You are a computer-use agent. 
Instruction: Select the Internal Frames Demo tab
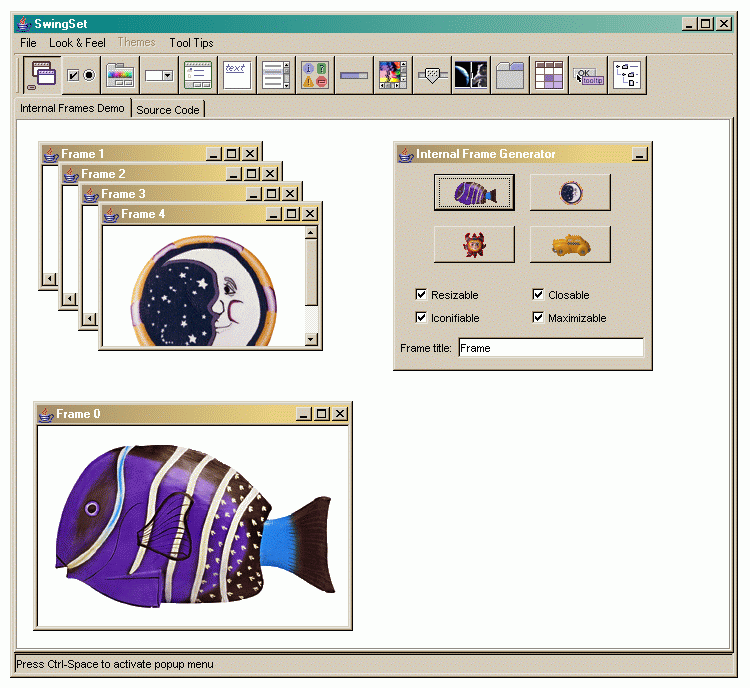72,108
